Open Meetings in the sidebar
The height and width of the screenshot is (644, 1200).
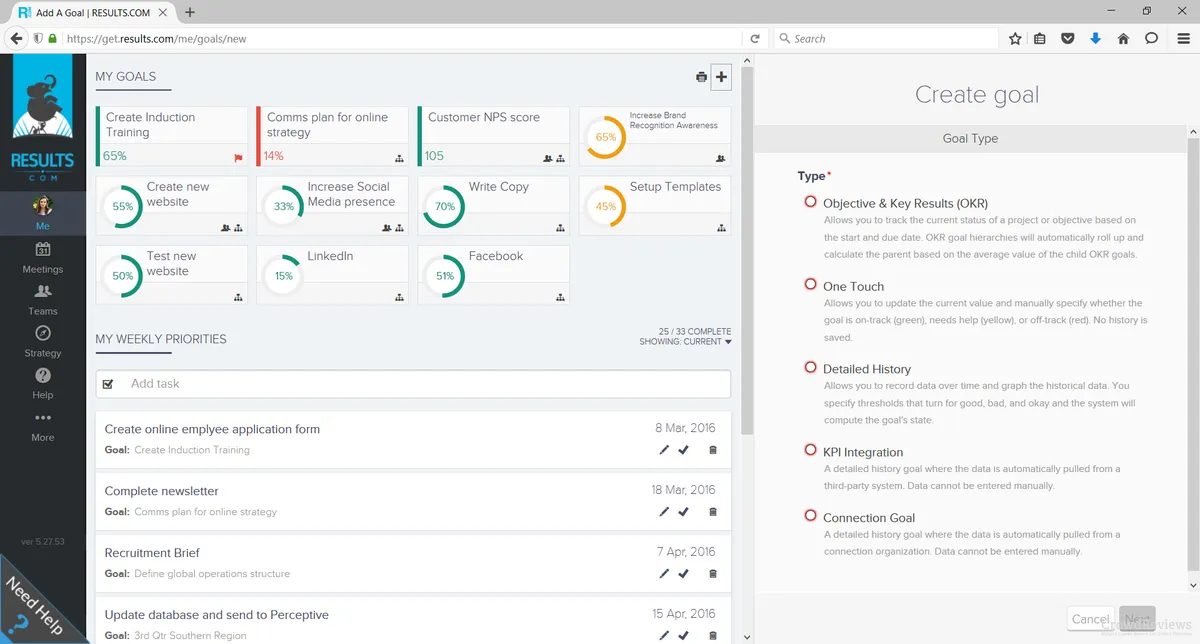coord(43,257)
